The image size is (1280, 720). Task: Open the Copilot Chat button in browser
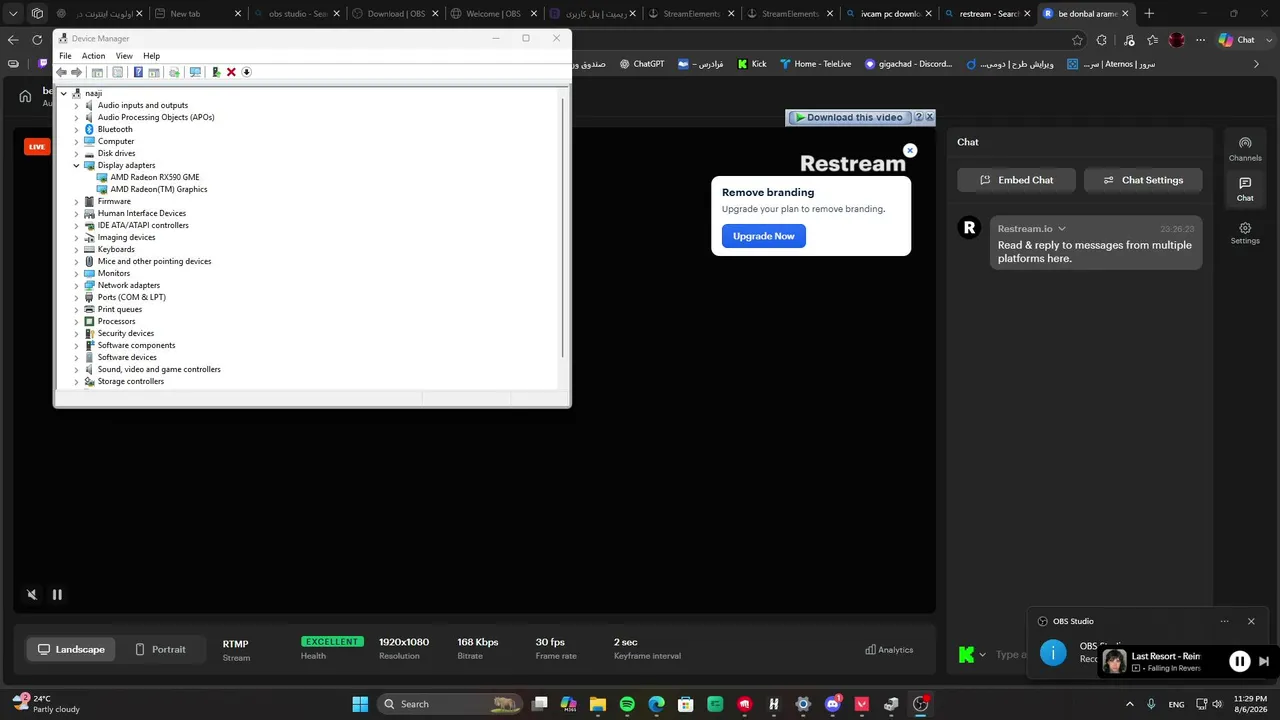click(1236, 40)
